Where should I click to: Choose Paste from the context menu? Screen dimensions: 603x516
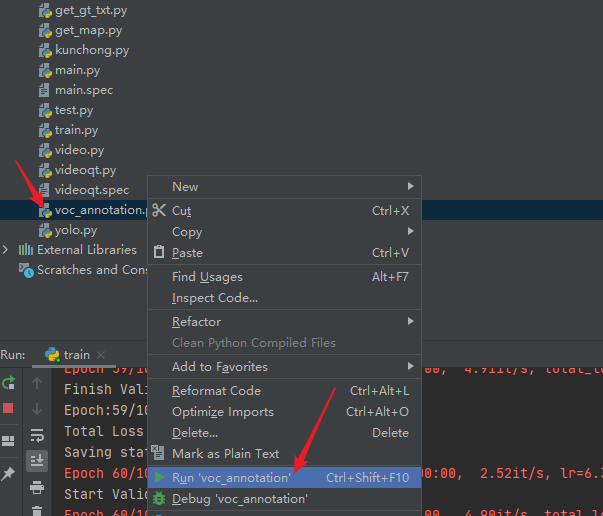tap(285, 253)
